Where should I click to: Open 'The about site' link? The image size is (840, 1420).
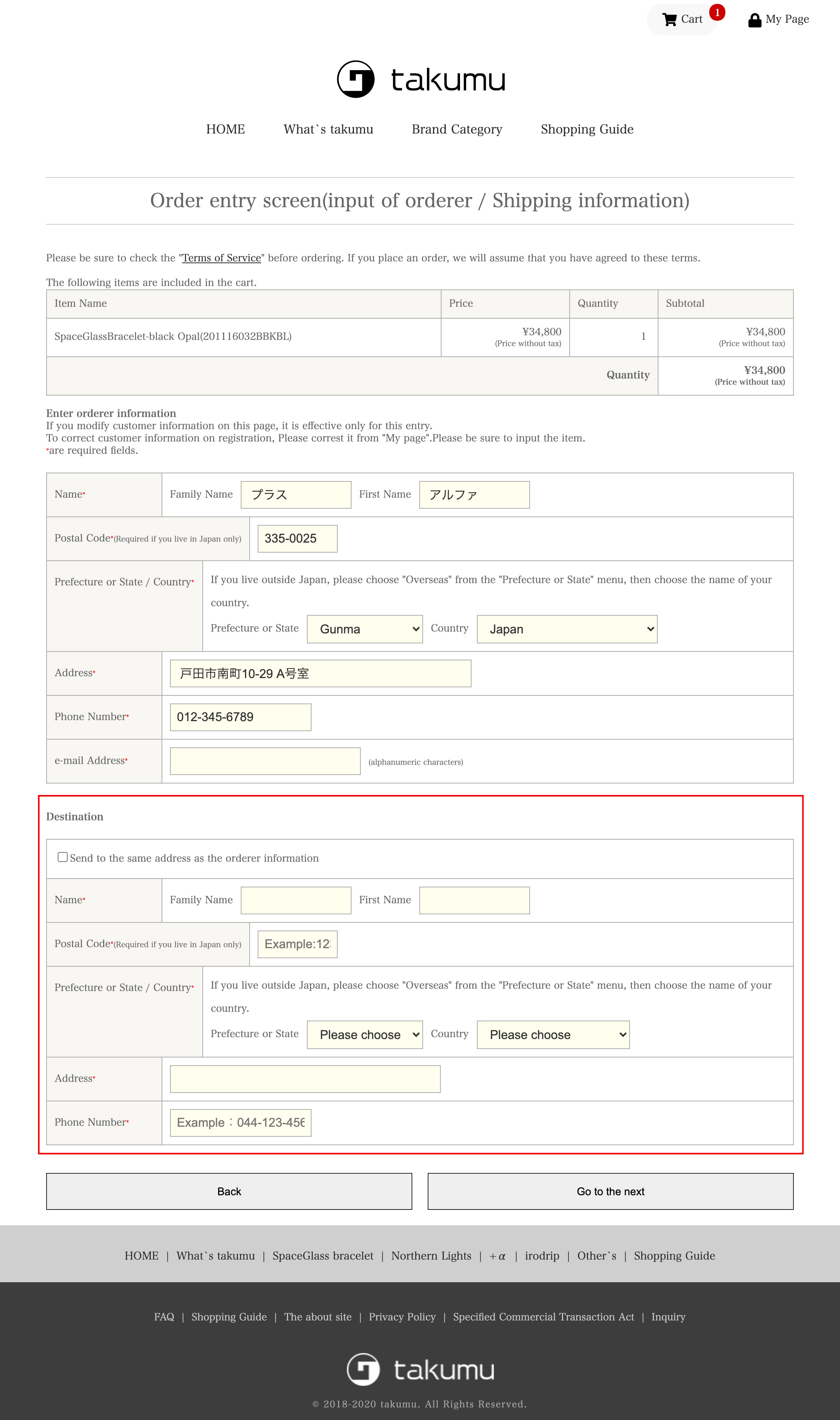(318, 1316)
